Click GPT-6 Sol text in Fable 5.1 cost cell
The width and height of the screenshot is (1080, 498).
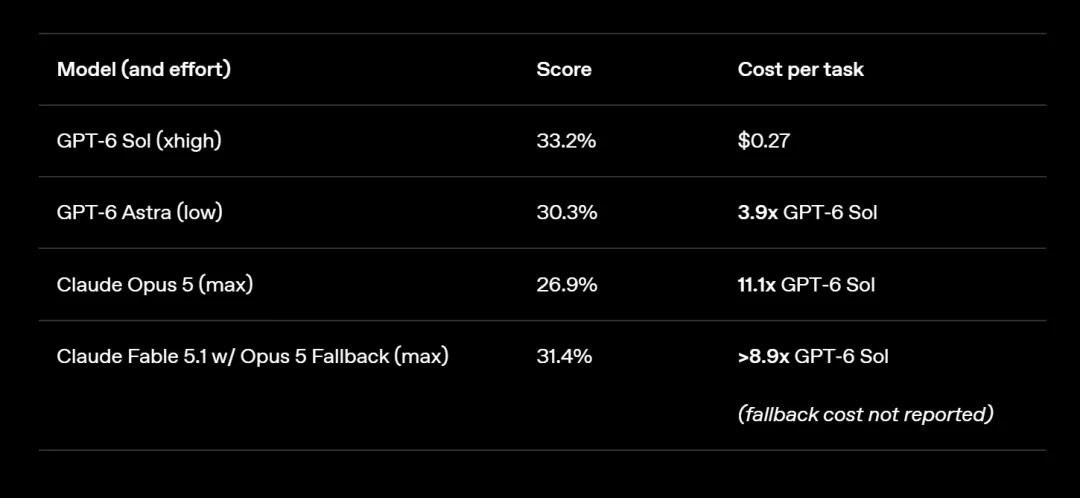tap(842, 357)
